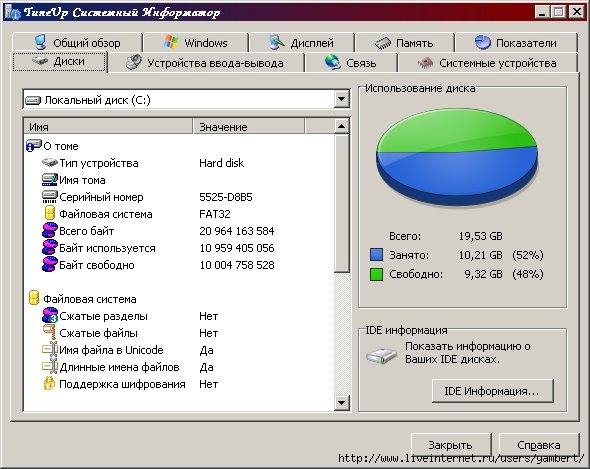Click the chip icon on Системные устройства tab

(x=426, y=62)
